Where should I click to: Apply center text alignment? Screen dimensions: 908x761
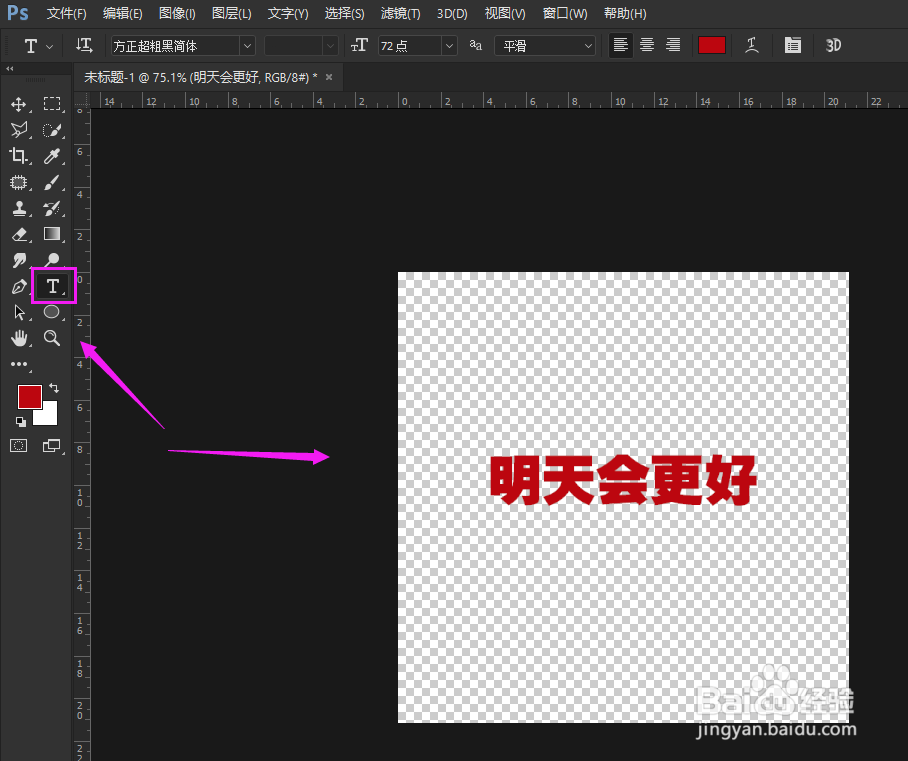point(646,45)
